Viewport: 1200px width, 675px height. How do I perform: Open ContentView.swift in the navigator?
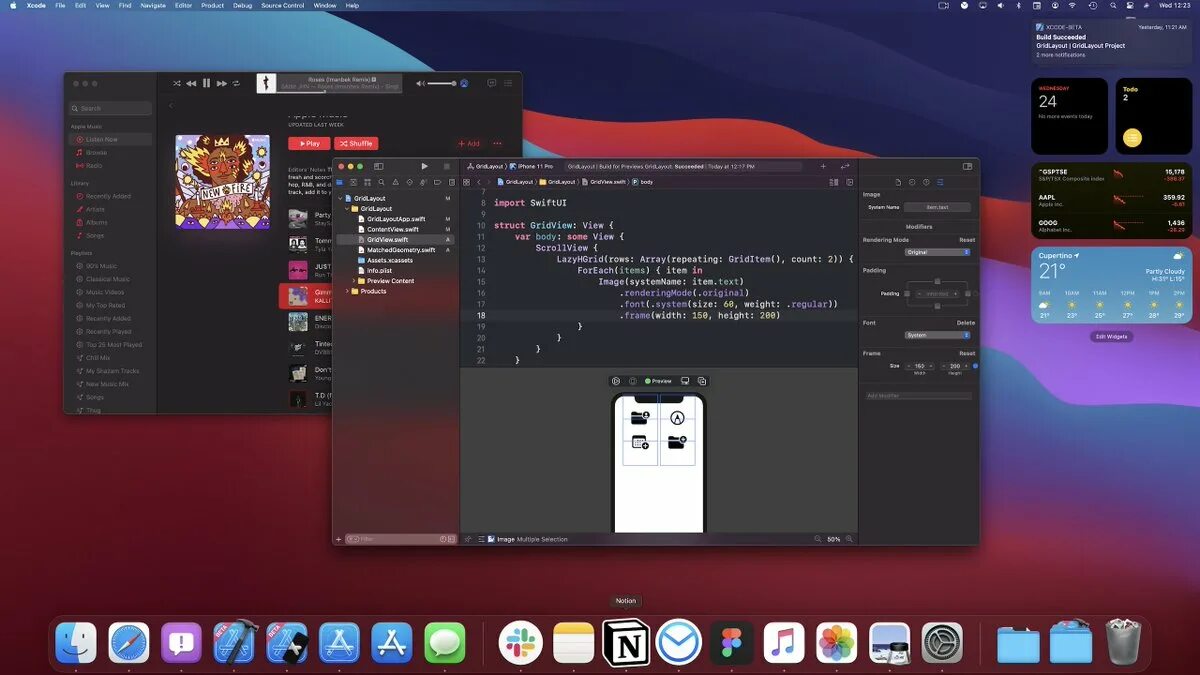(392, 229)
